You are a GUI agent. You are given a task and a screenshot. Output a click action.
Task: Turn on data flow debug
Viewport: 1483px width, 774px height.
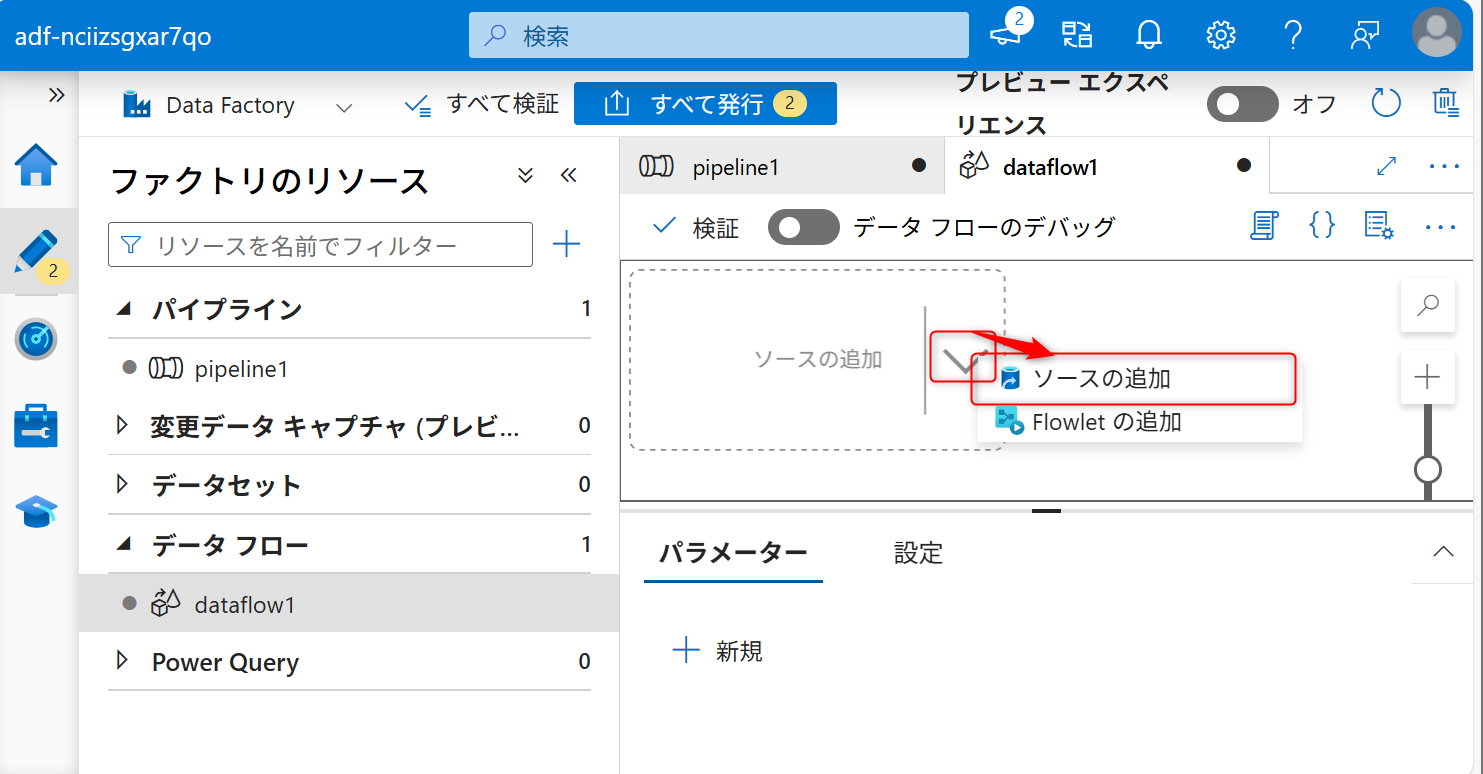point(803,227)
